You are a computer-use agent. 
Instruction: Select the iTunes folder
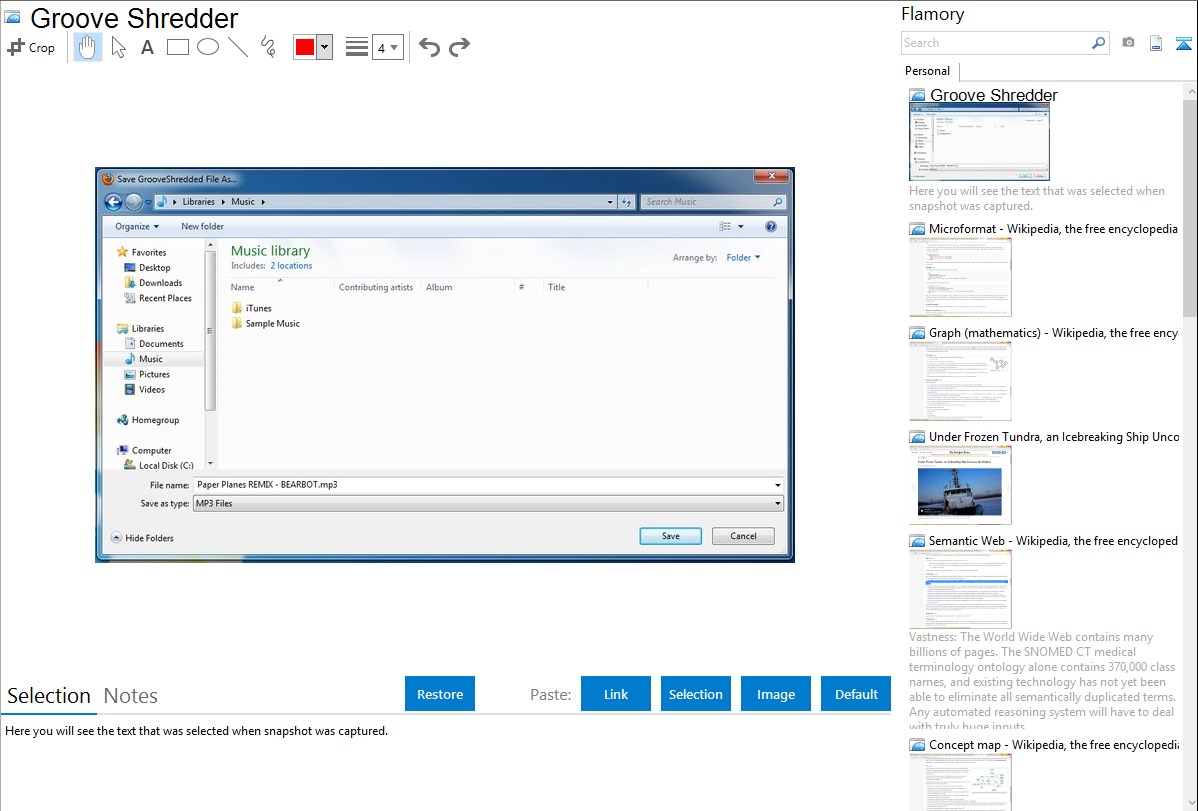pos(251,308)
